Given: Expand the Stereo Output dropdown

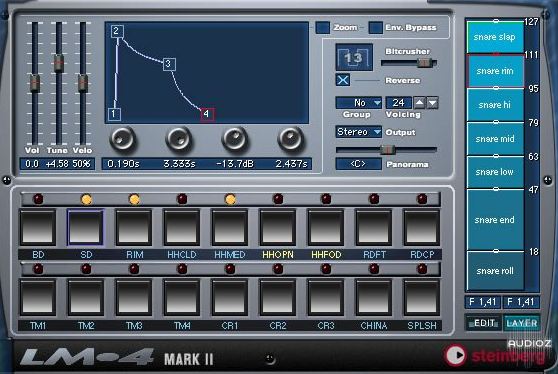Looking at the screenshot, I should point(358,132).
